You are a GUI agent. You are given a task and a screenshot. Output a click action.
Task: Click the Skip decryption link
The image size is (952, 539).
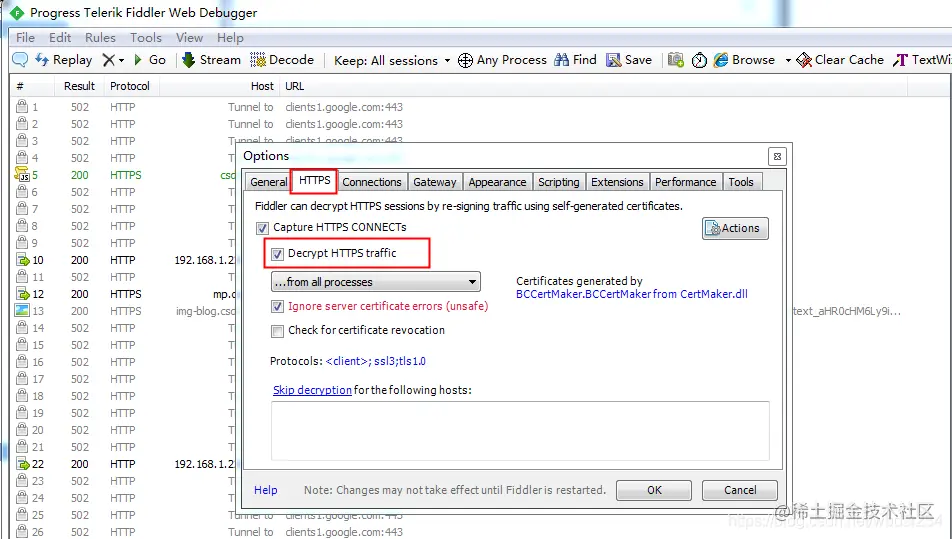312,390
